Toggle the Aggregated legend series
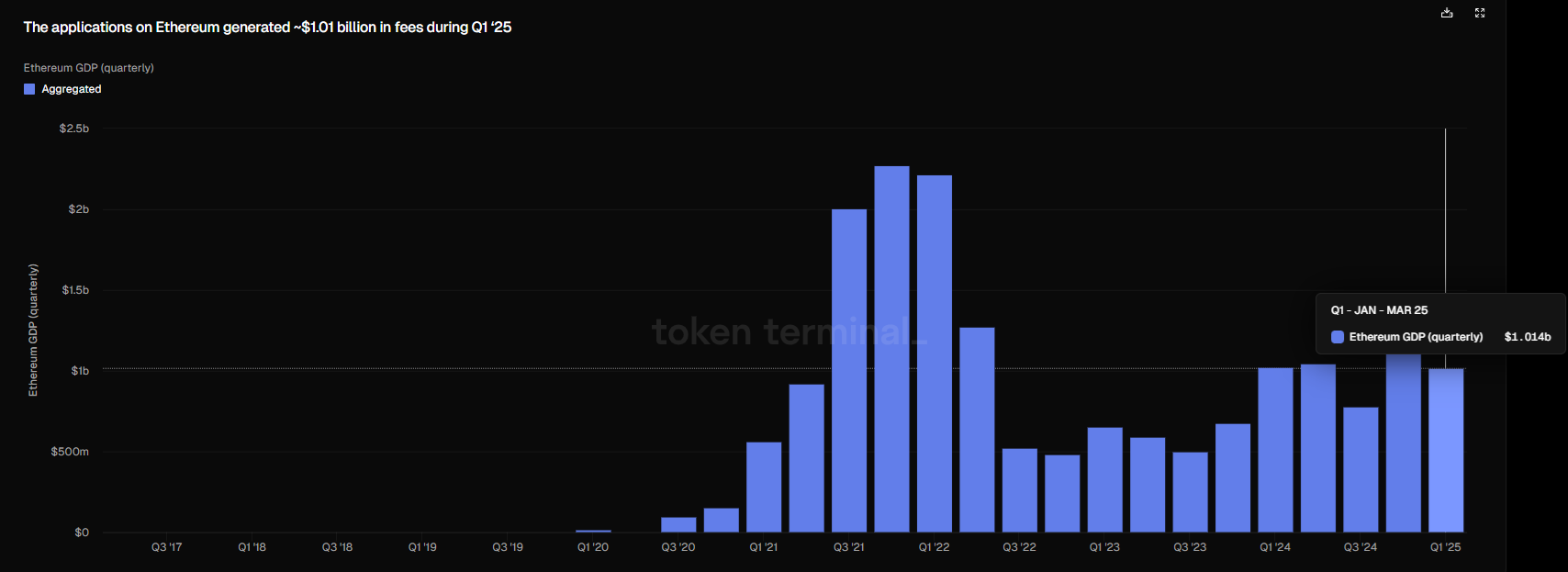This screenshot has height=572, width=1568. click(x=62, y=89)
